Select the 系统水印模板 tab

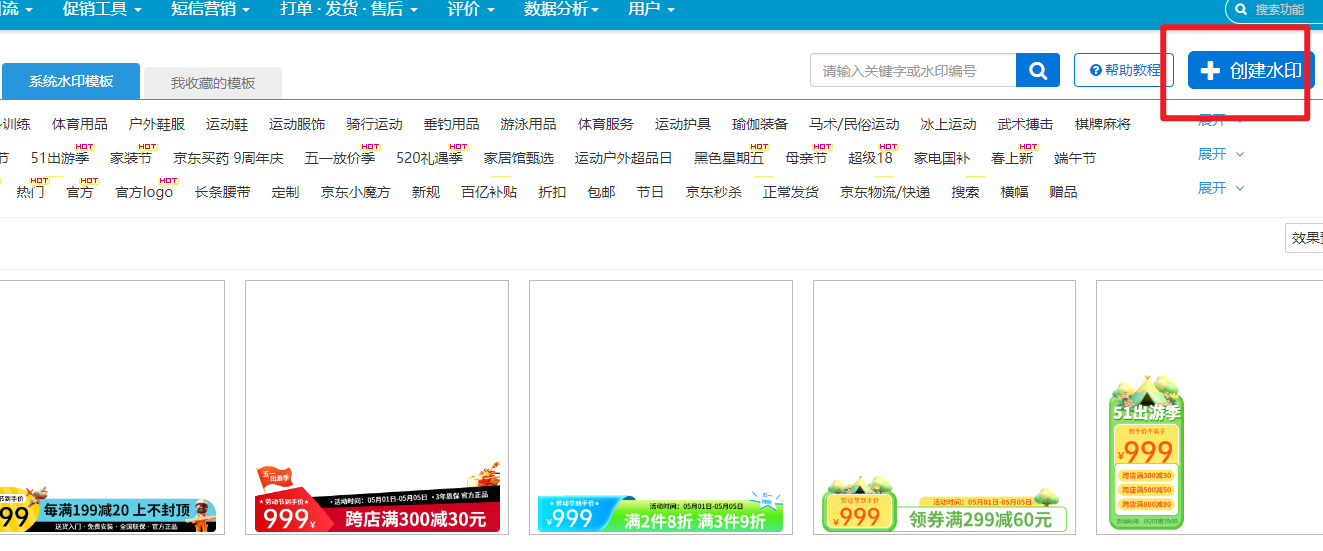click(71, 82)
